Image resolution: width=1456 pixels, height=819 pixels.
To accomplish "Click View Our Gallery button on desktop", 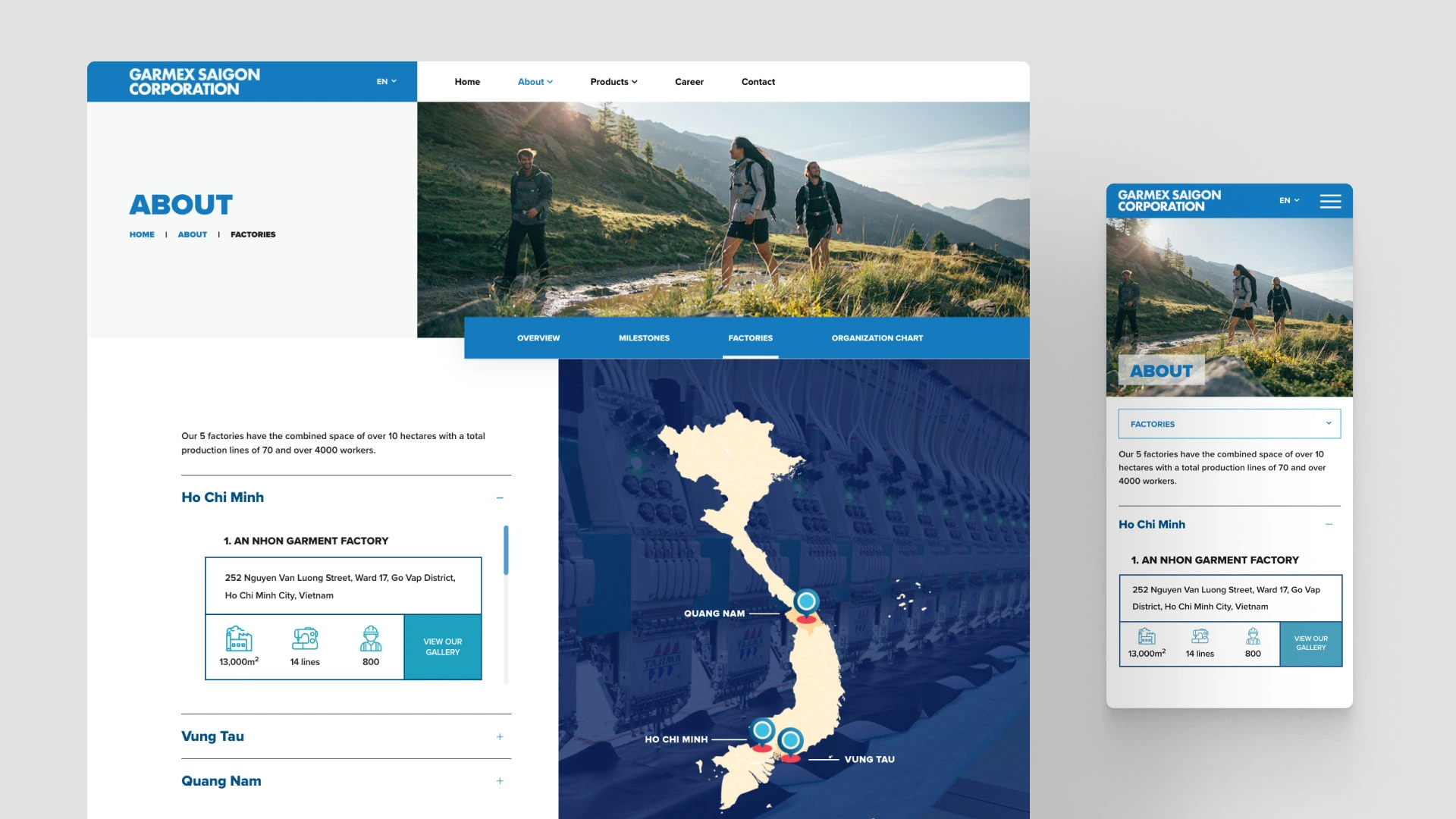I will [x=443, y=647].
